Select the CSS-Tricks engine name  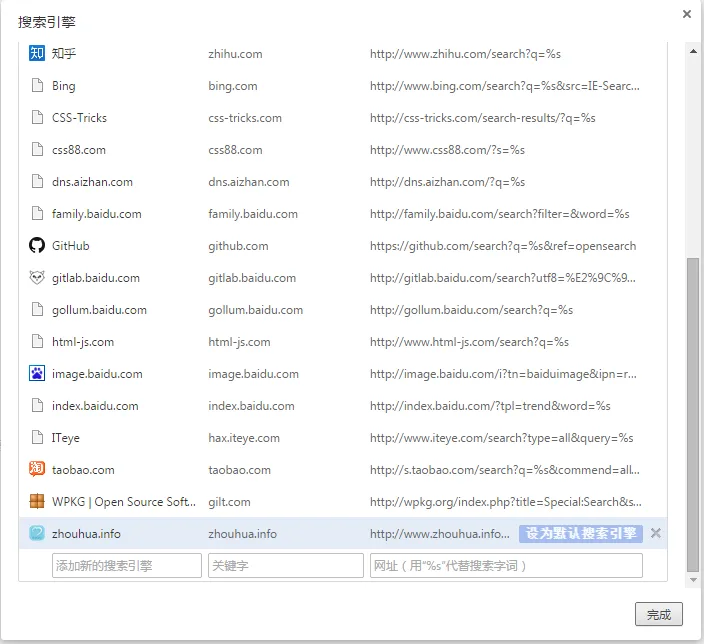79,118
